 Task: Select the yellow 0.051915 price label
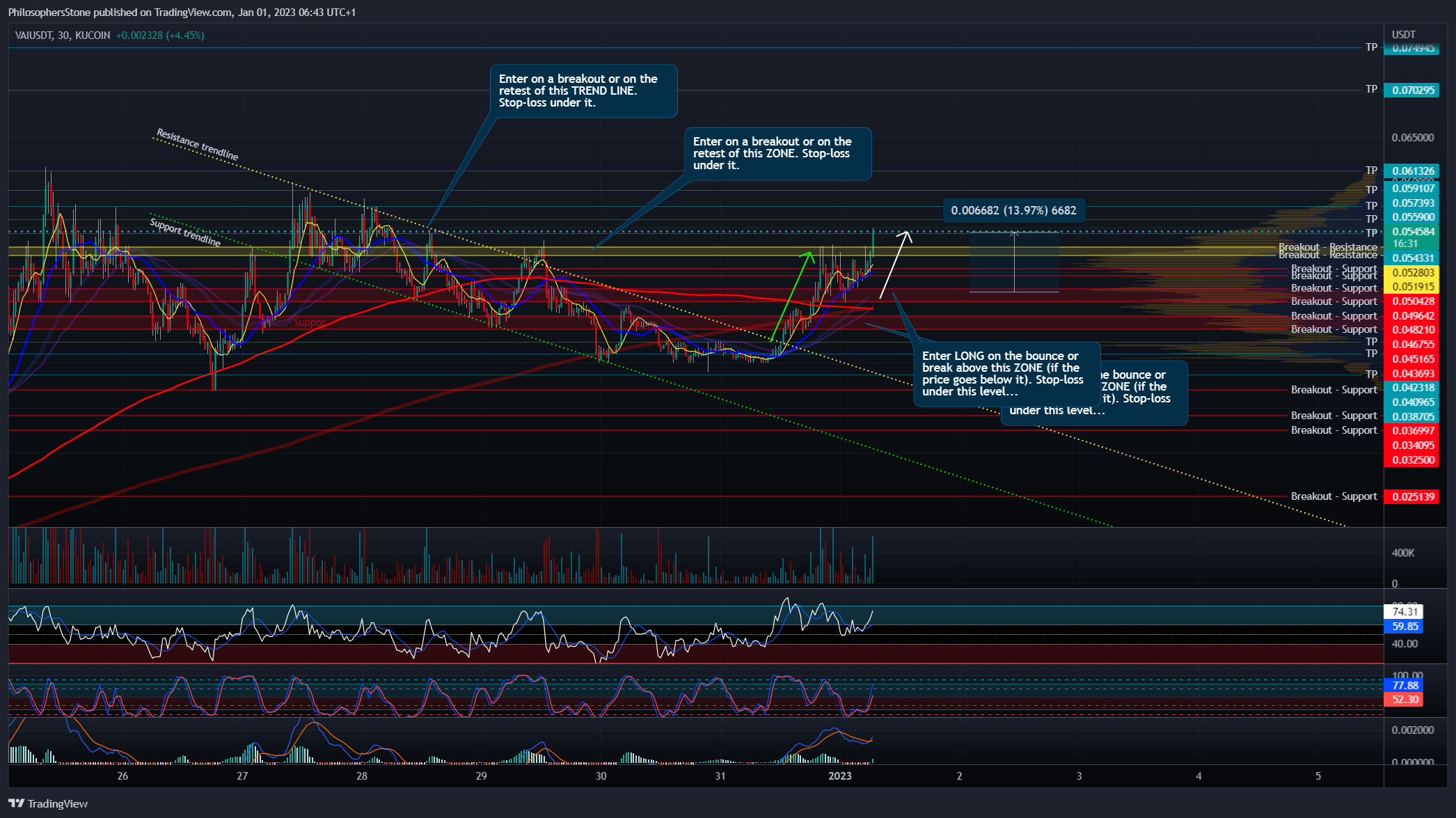[x=1411, y=286]
